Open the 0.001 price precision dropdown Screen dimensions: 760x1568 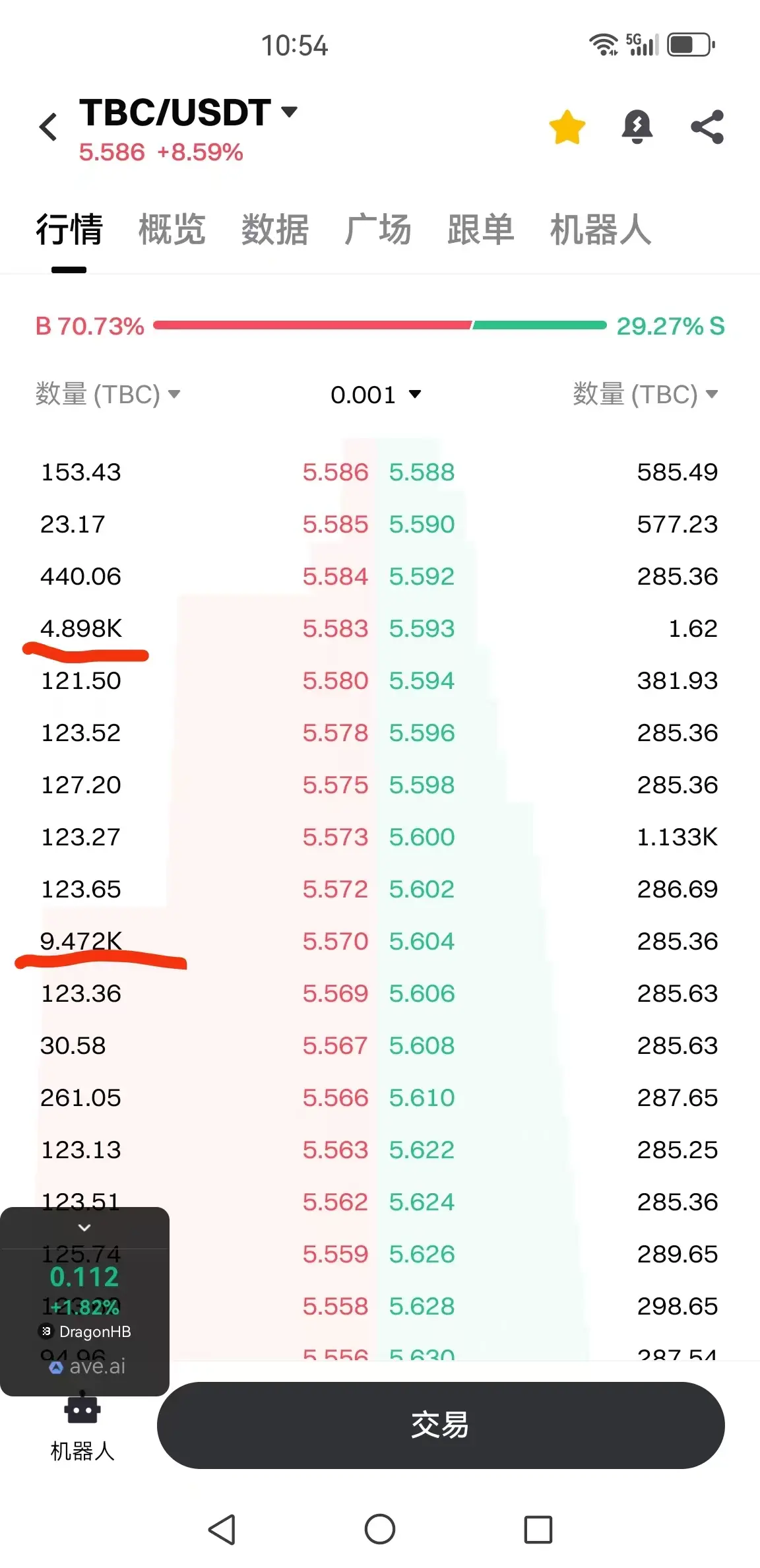376,395
